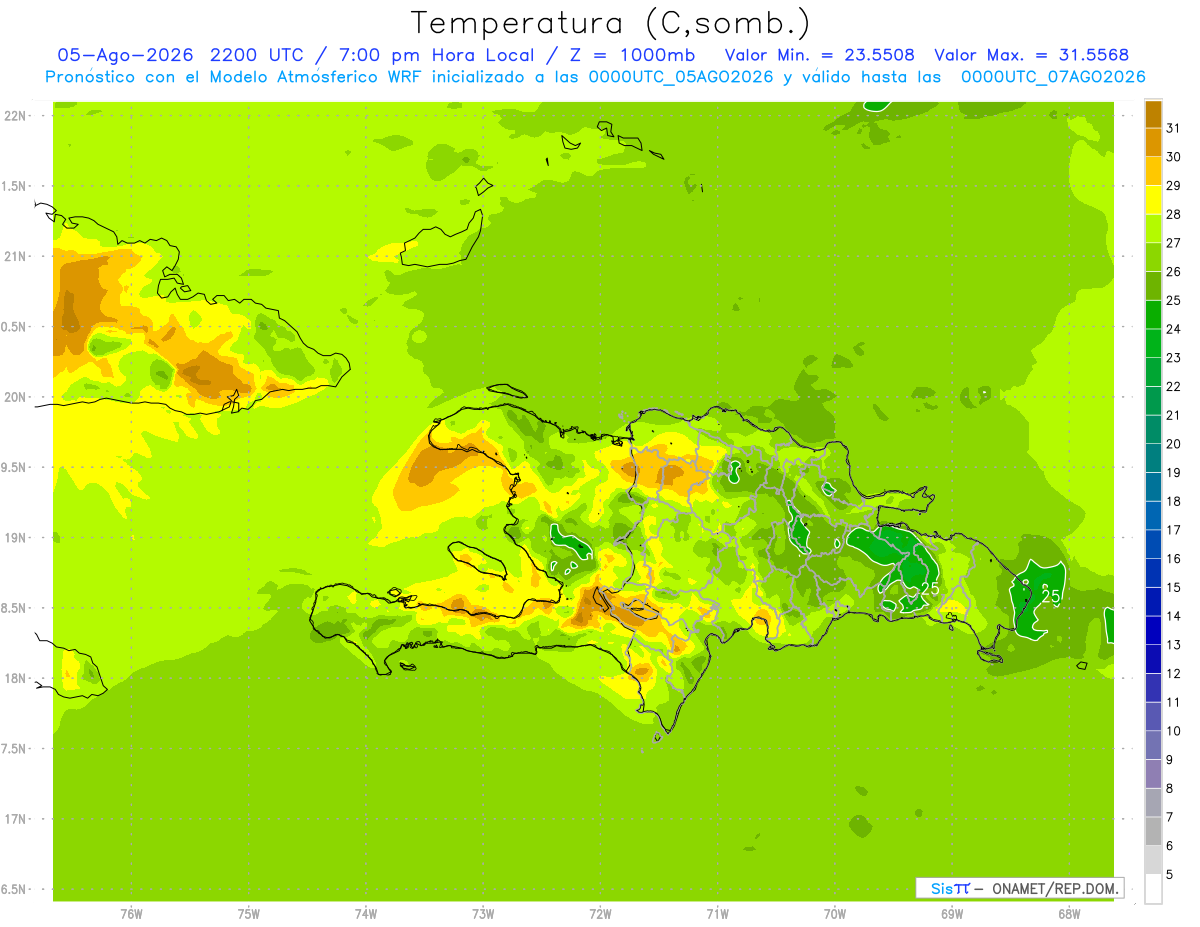Click longitude label "74W"
Viewport: 1200px width, 927px height.
click(366, 915)
